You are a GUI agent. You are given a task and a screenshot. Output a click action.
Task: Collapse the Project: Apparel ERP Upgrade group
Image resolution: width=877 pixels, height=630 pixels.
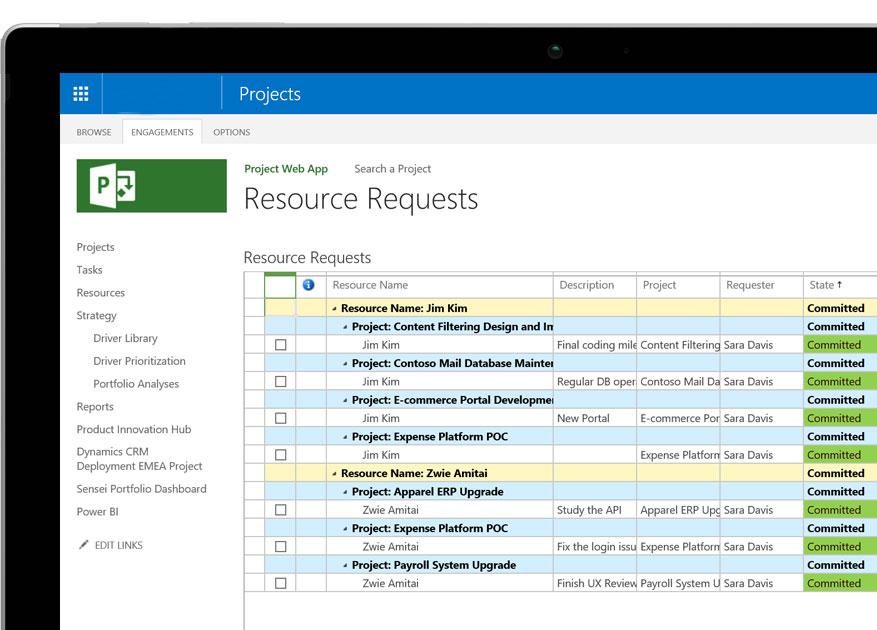[x=347, y=491]
